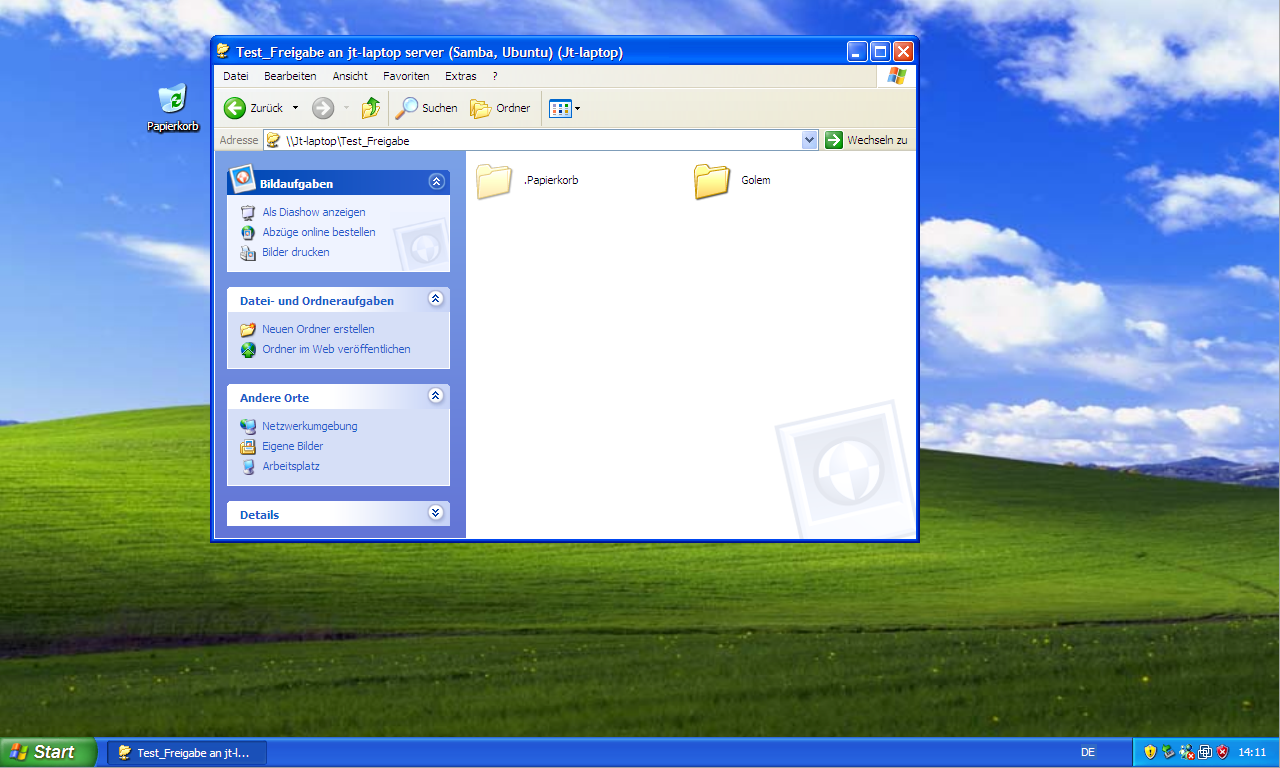Click the safely remove hardware tray icon
1280x768 pixels.
1168,752
